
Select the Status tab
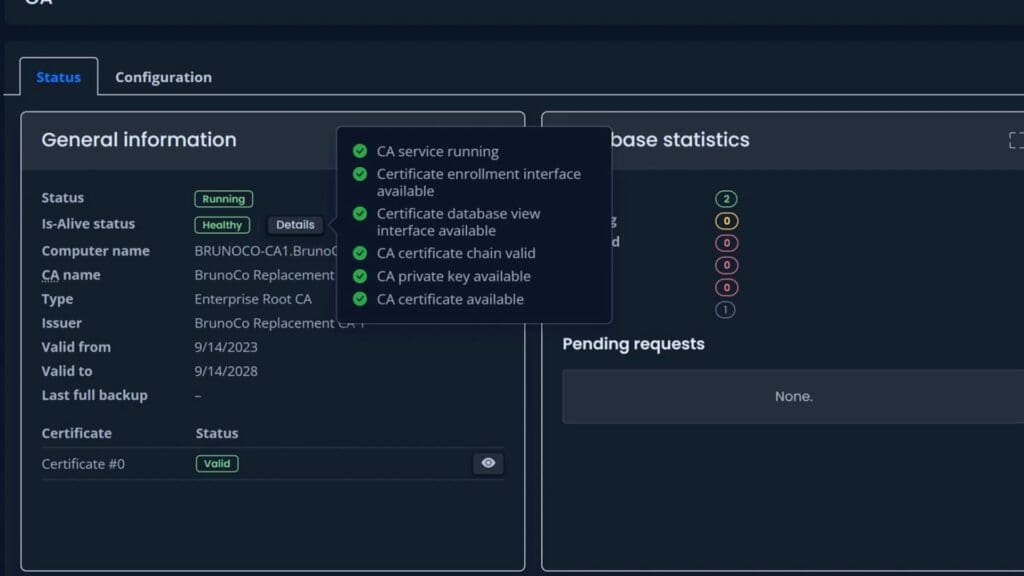click(59, 77)
